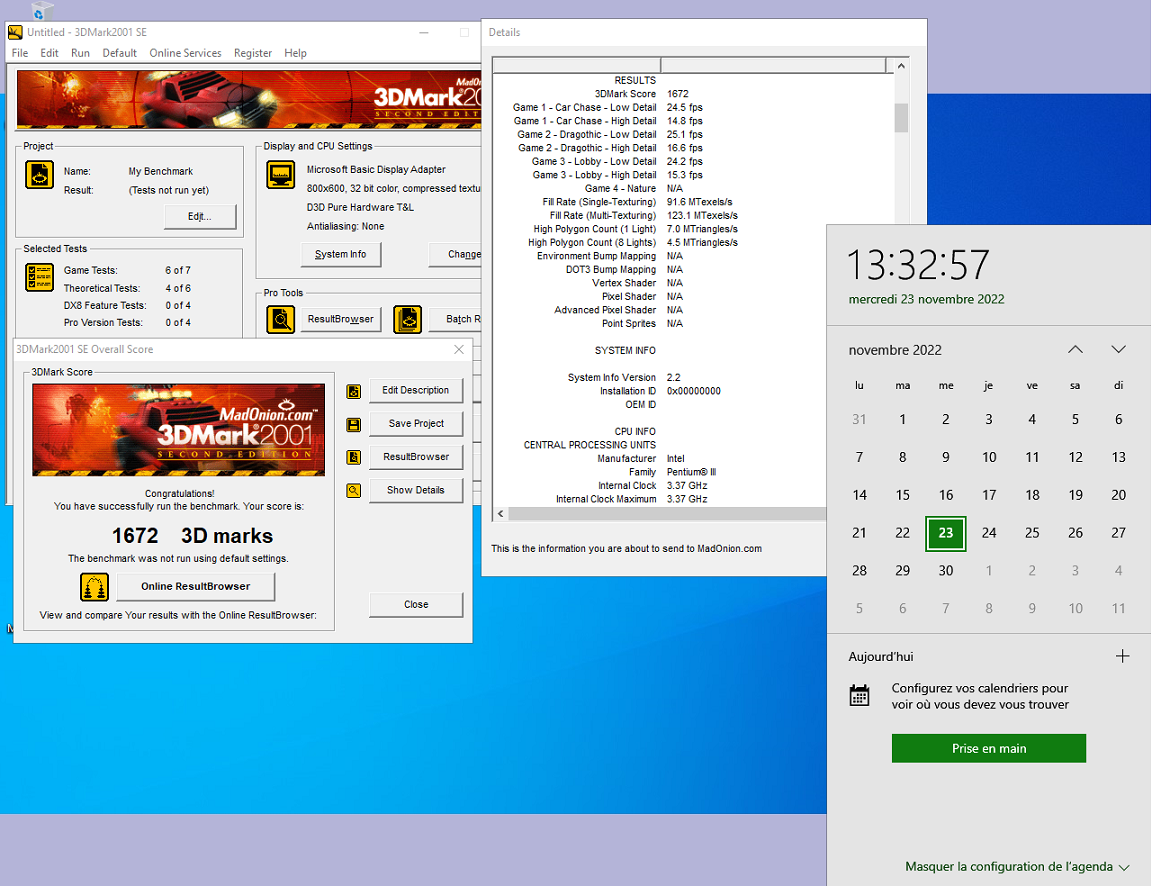
Task: Go to next month in calendar
Action: [1118, 350]
